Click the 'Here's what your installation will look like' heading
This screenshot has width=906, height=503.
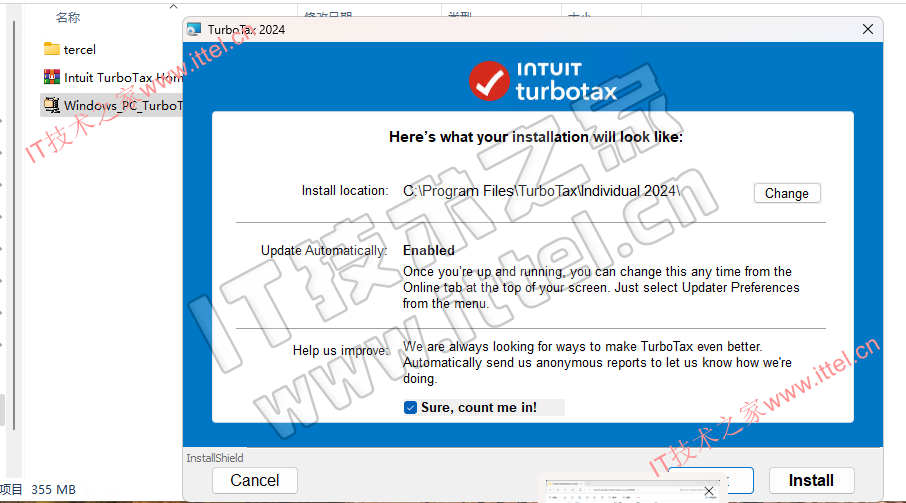click(536, 137)
